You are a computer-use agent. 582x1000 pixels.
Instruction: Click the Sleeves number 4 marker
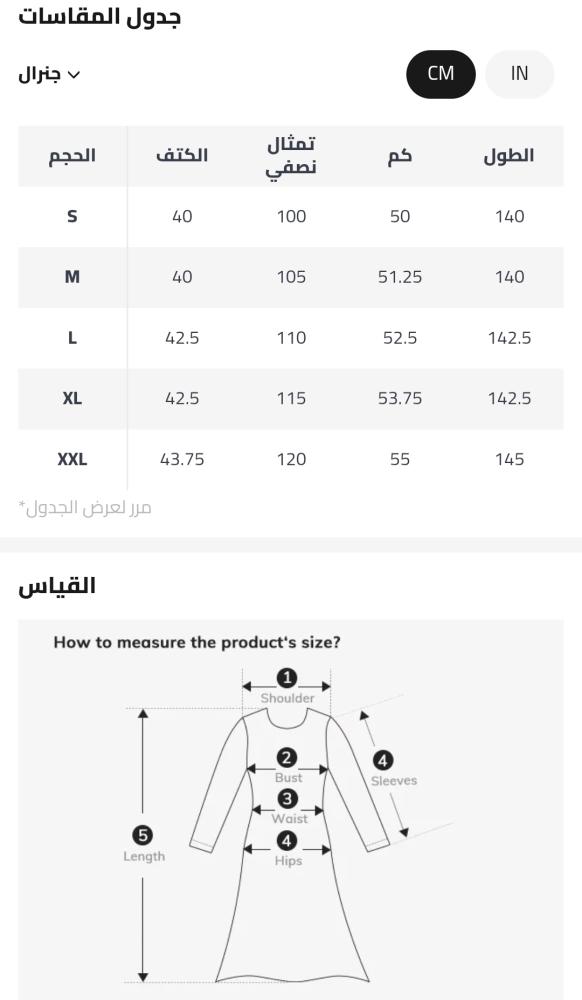(x=382, y=760)
